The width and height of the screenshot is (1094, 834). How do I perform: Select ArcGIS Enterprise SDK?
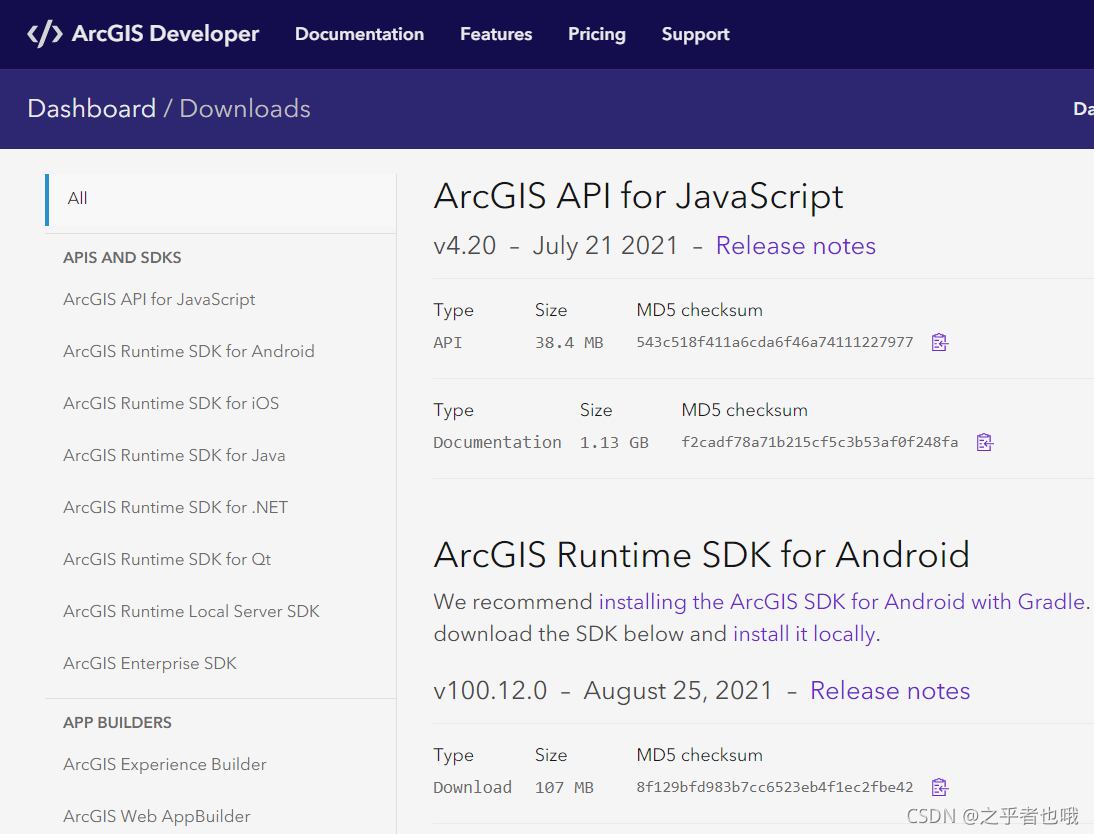coord(149,663)
